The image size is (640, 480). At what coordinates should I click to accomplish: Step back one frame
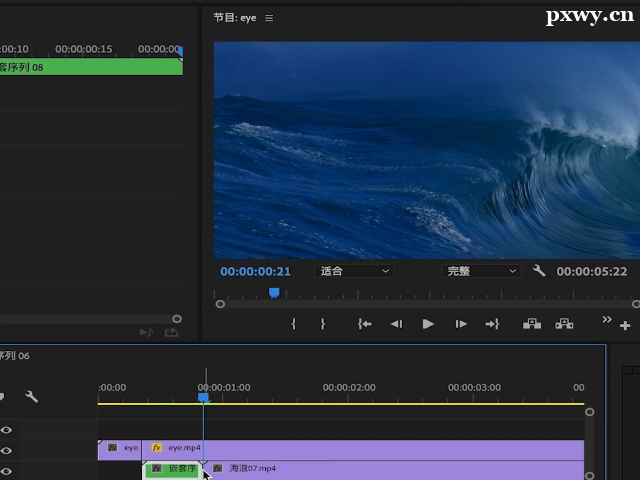click(396, 324)
